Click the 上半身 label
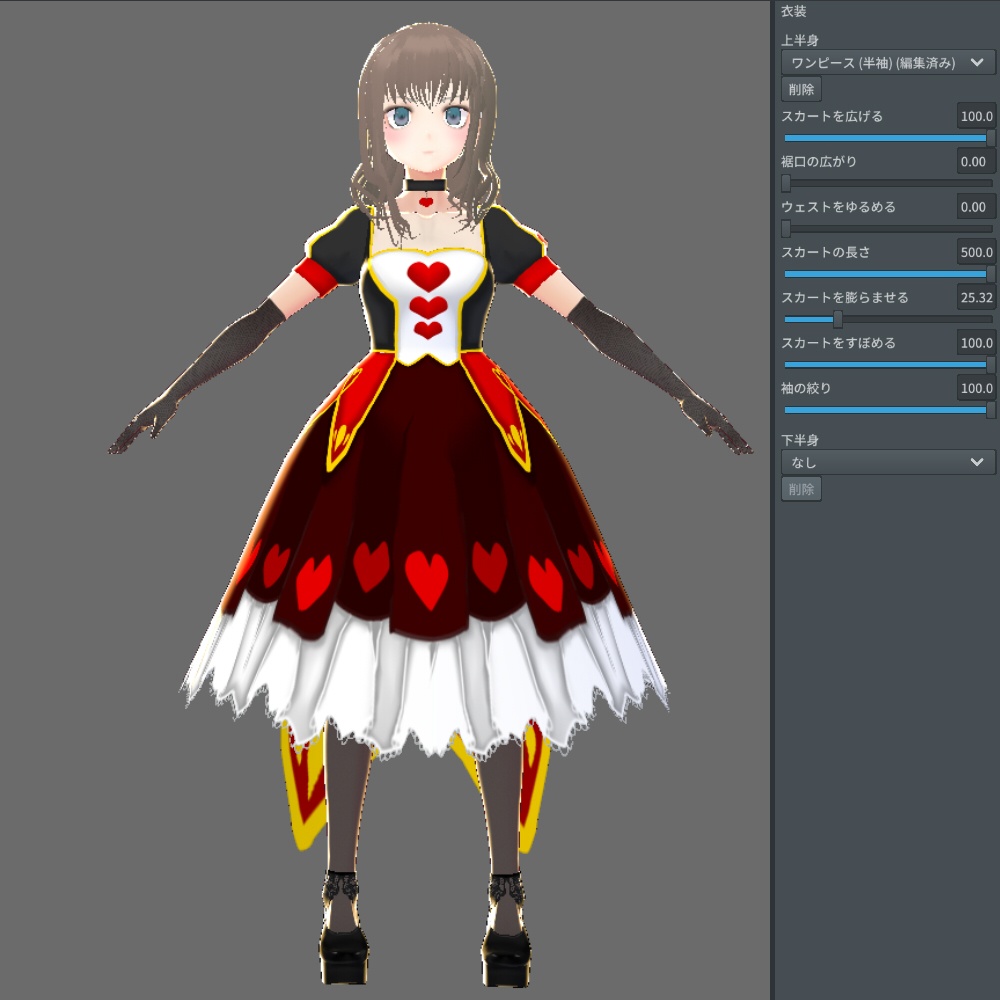 click(x=800, y=40)
